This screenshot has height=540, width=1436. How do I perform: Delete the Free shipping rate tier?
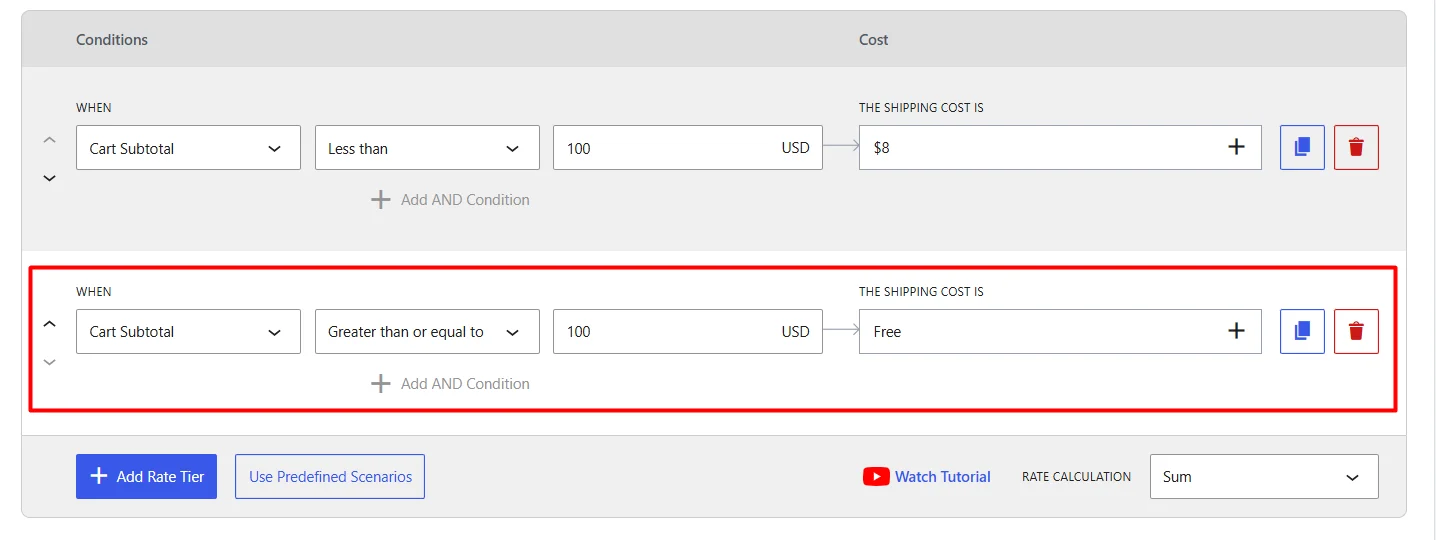coord(1356,331)
